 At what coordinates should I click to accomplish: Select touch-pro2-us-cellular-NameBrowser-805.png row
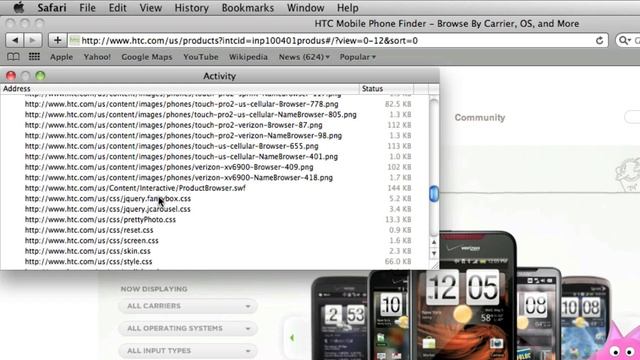tap(214, 115)
